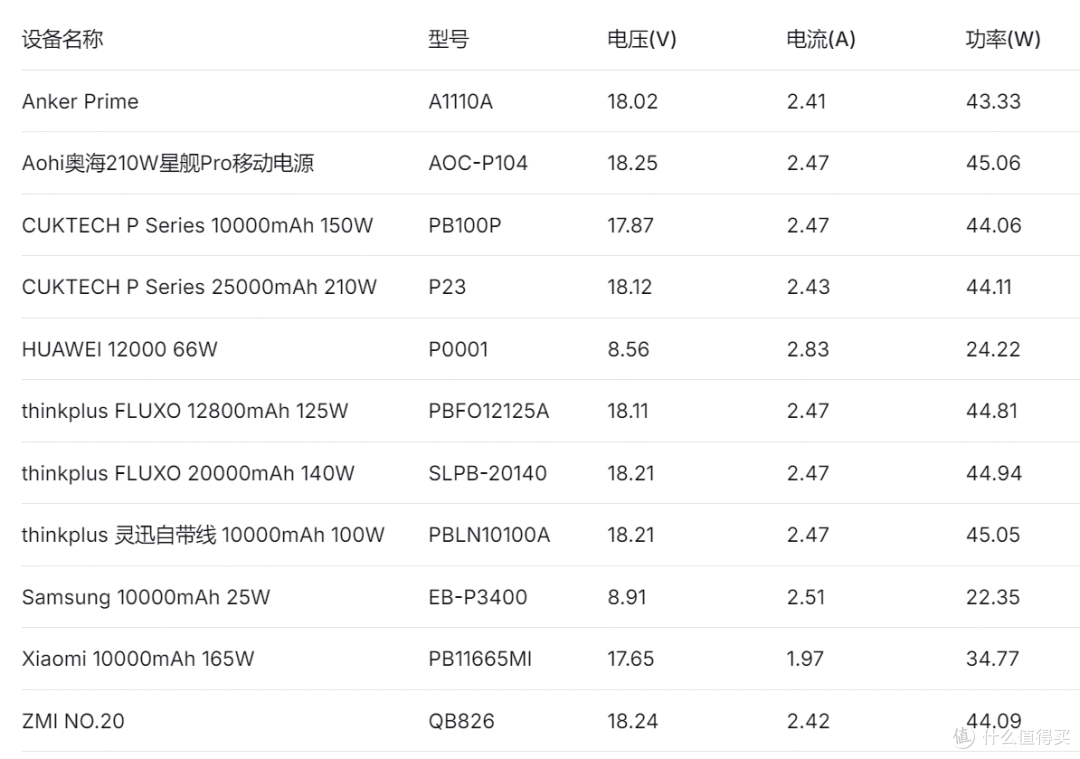Click model SLPB-20140
Screen dimensions: 1080x759
tap(488, 474)
